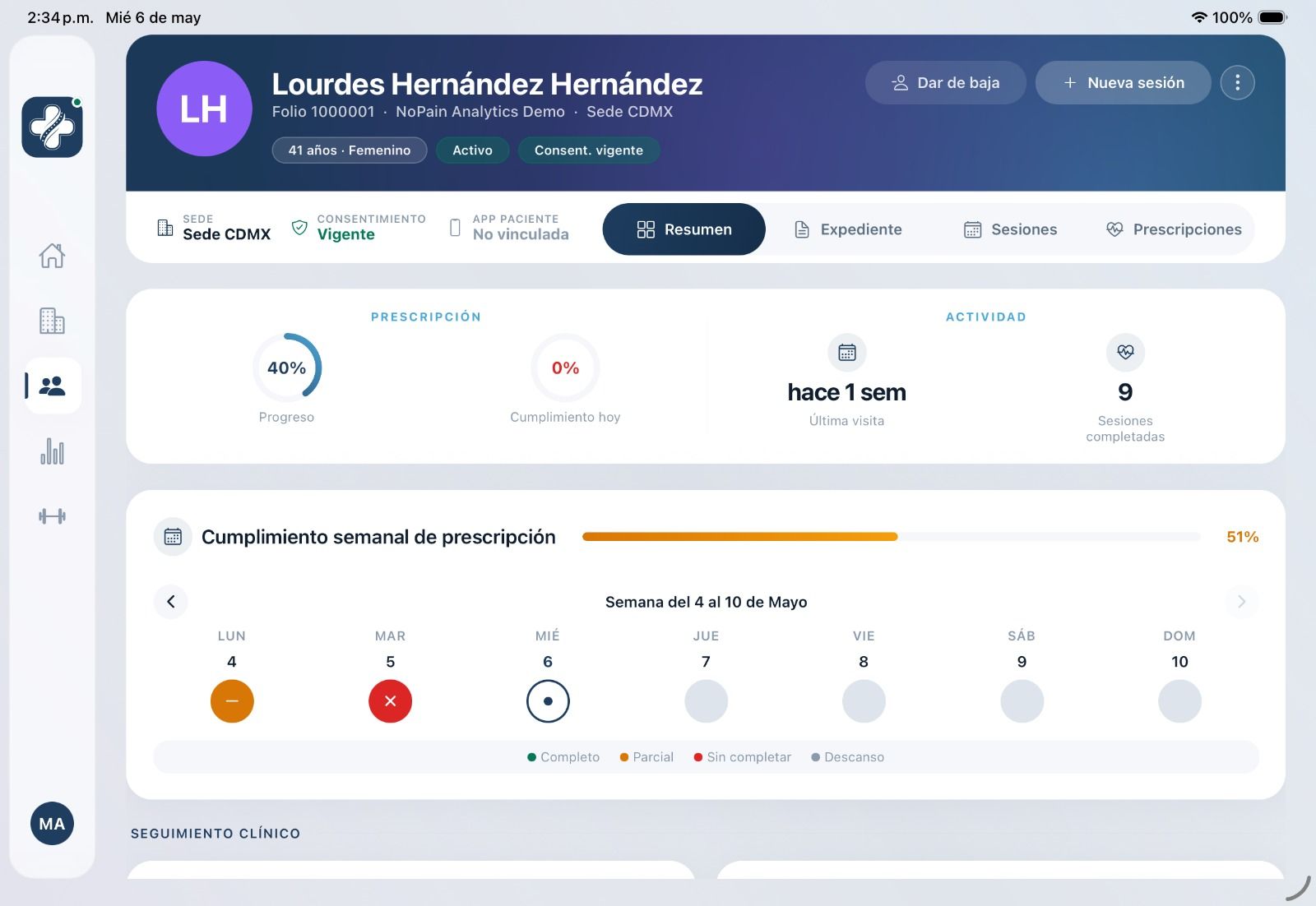
Task: Click the Dar de baja button
Action: [x=945, y=82]
